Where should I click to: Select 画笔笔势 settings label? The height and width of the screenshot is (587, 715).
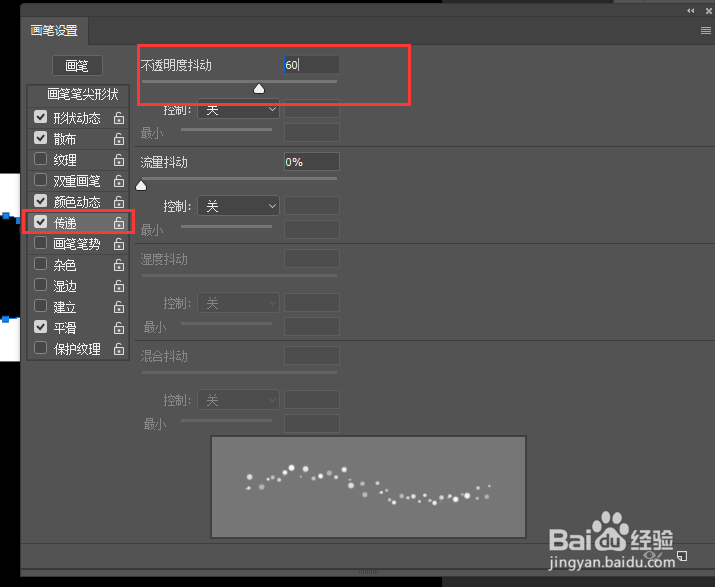(77, 244)
